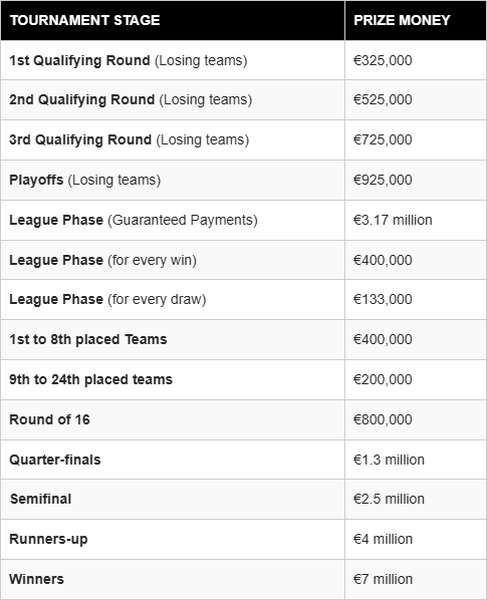Click the €325,000 prize cell
Screen dimensions: 487x600
click(x=383, y=60)
